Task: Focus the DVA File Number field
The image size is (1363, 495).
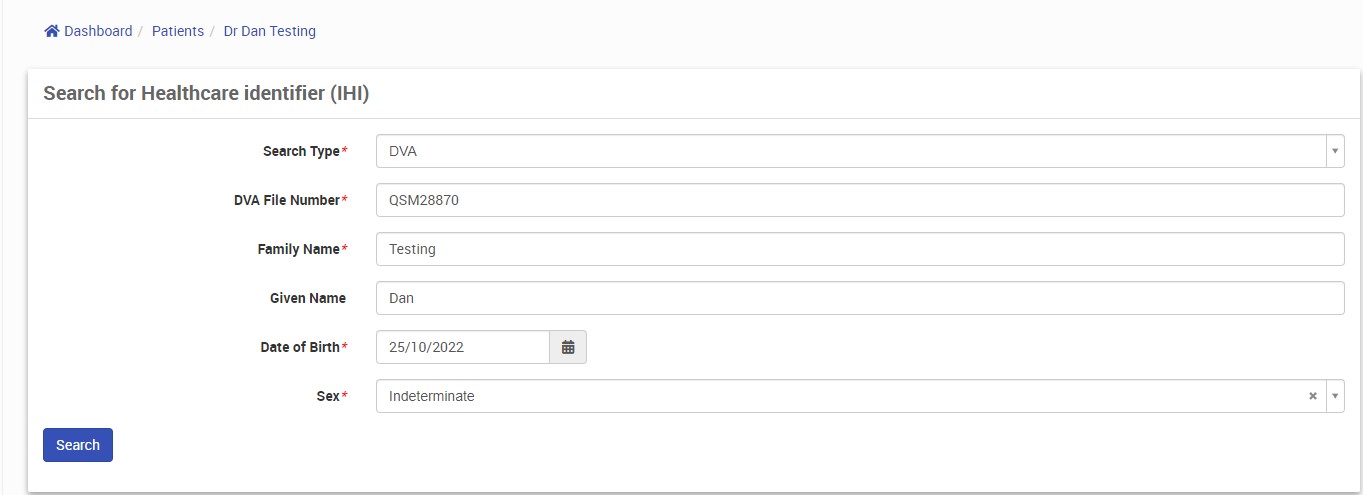Action: click(860, 200)
